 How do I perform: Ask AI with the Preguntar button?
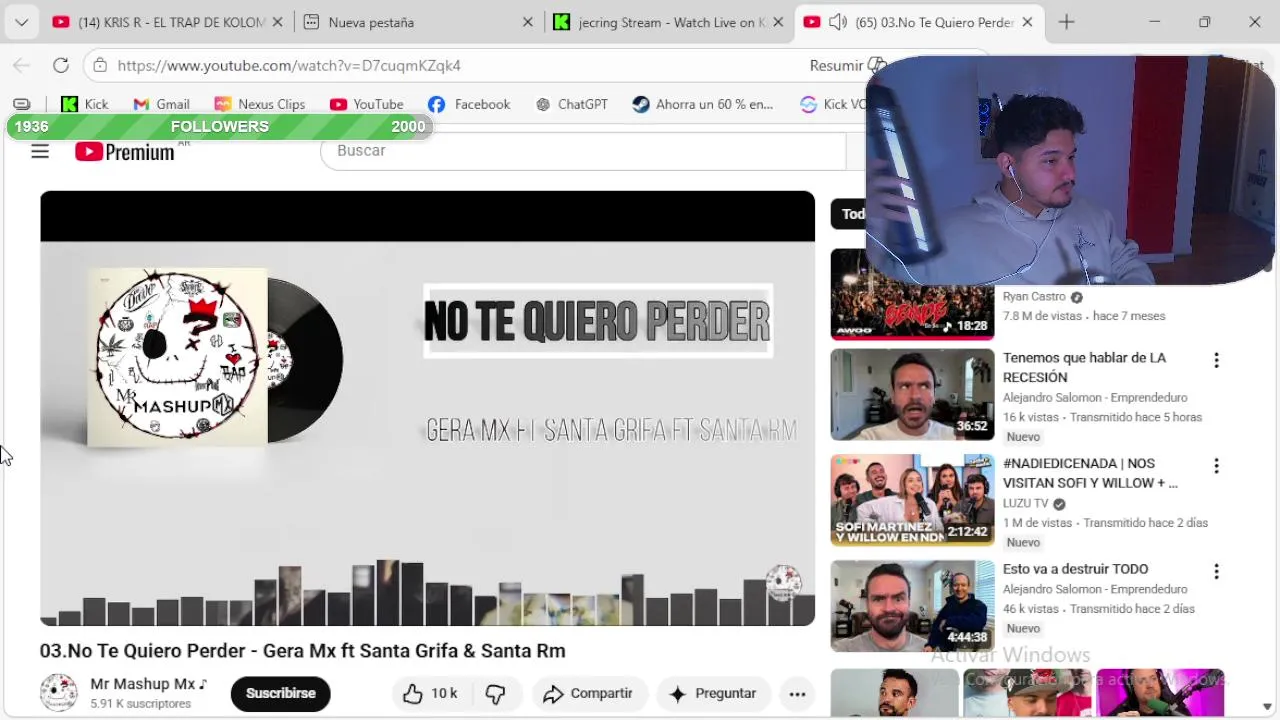(x=713, y=693)
